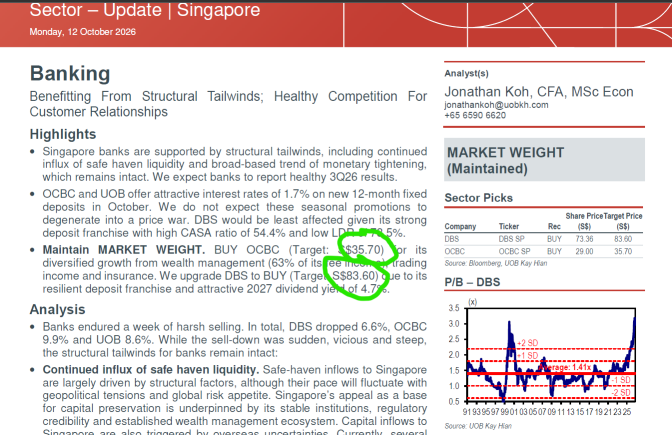672x435 pixels.
Task: Click the S$35.70 target in the text
Action: coord(361,250)
